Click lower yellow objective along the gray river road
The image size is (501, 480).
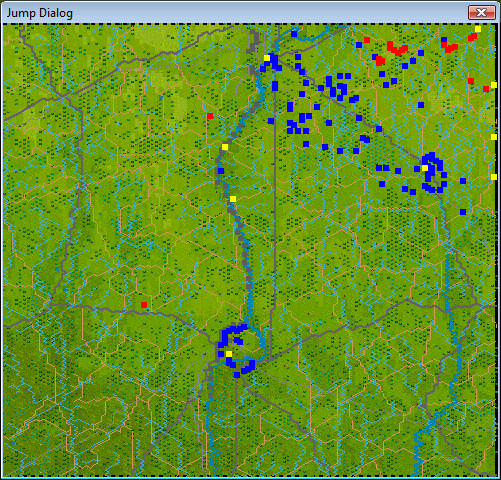pos(233,199)
